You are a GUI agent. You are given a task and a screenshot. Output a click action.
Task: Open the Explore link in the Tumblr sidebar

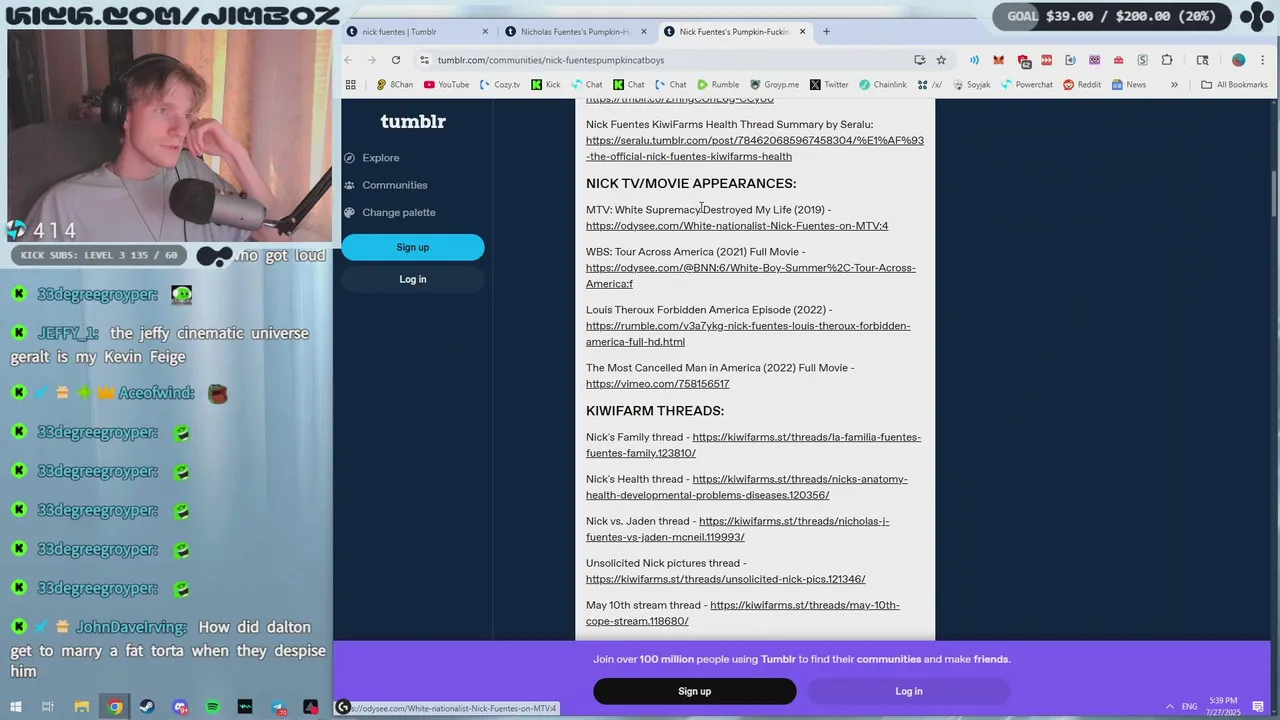tap(381, 158)
